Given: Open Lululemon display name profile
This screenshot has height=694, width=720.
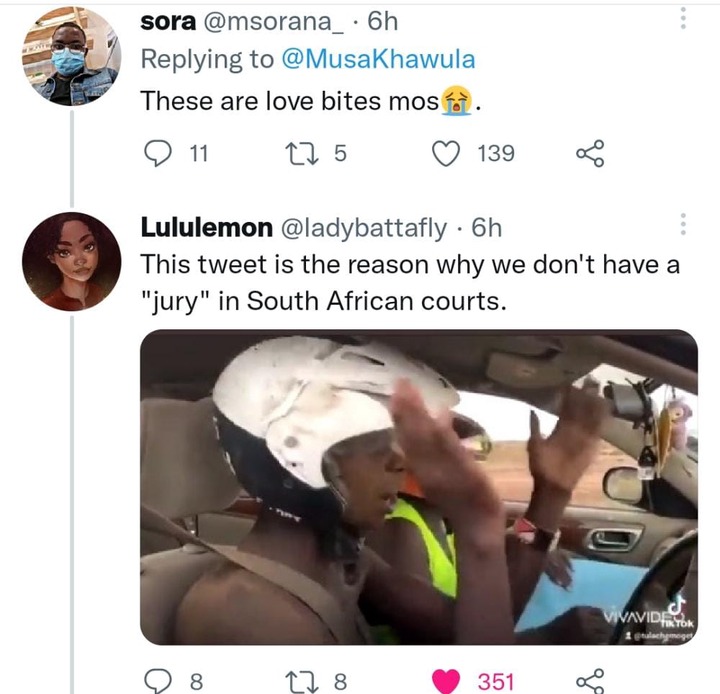Looking at the screenshot, I should tap(207, 227).
